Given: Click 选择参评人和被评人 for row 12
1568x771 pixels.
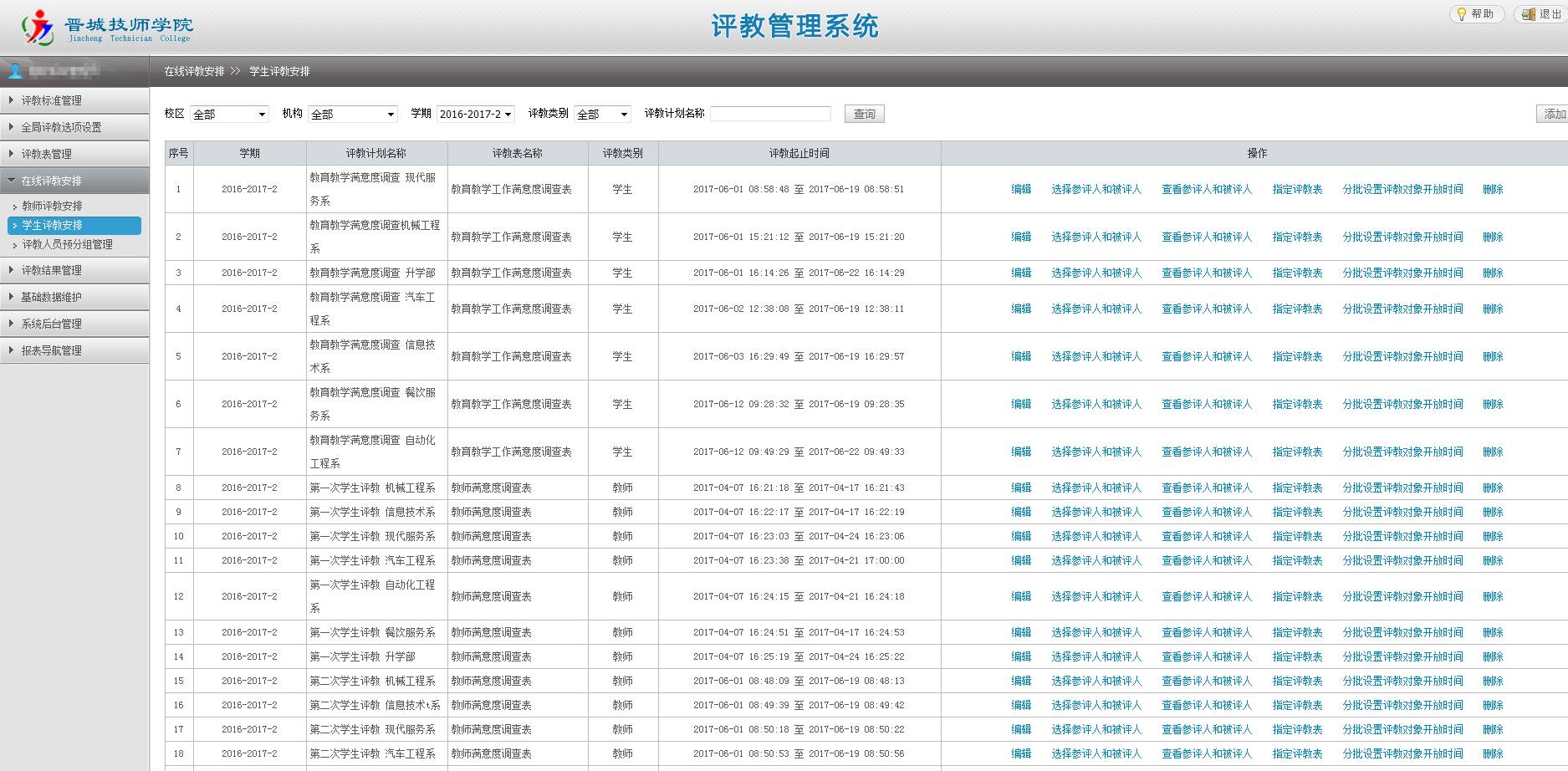Looking at the screenshot, I should 1096,596.
